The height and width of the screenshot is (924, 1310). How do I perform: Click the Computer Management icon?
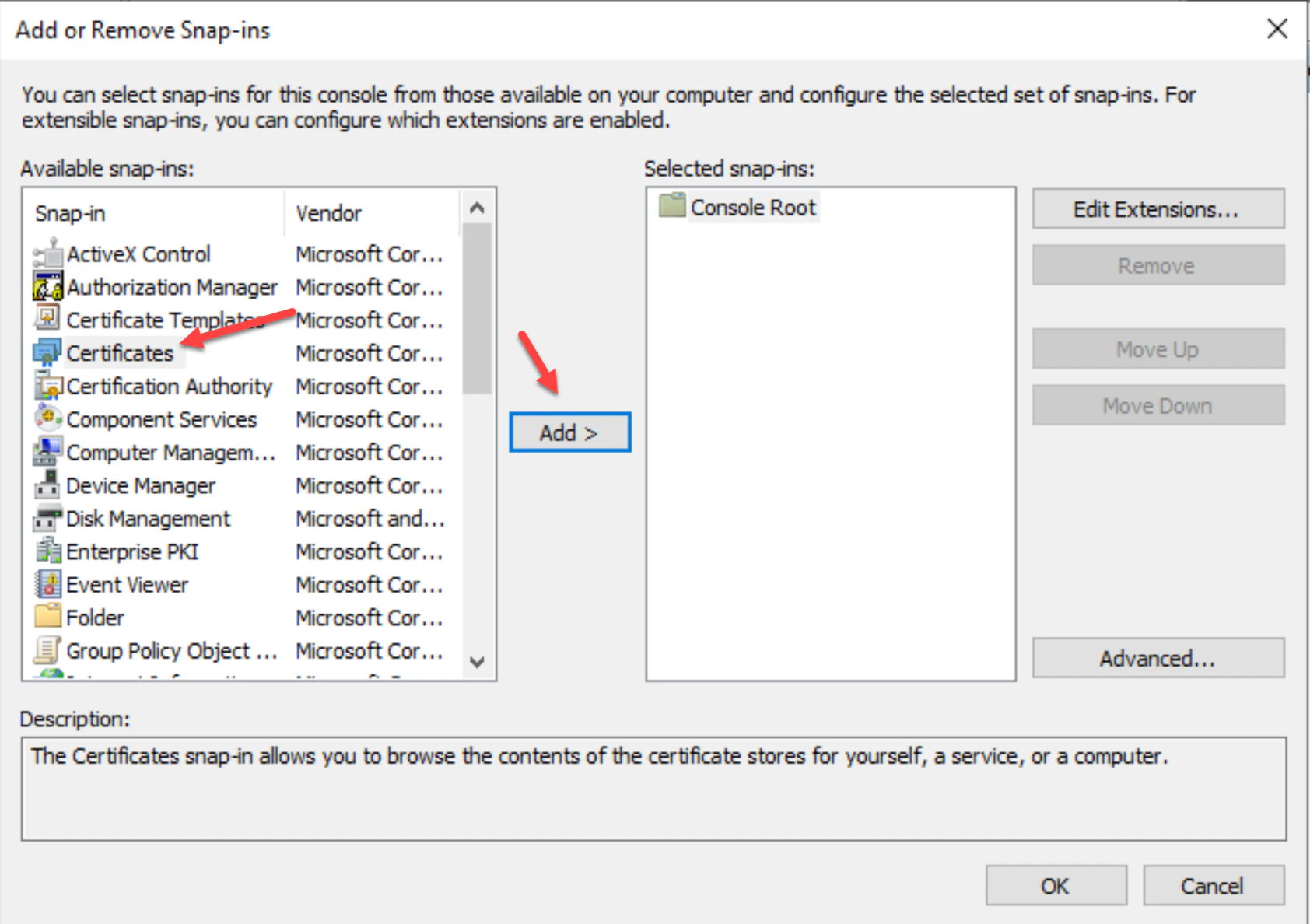point(47,451)
